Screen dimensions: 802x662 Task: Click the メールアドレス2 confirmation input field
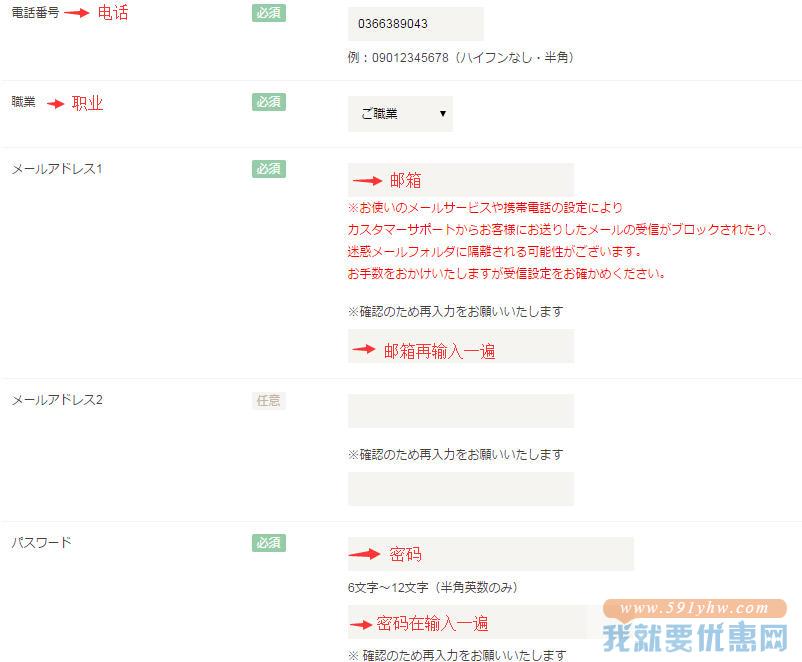[x=461, y=489]
